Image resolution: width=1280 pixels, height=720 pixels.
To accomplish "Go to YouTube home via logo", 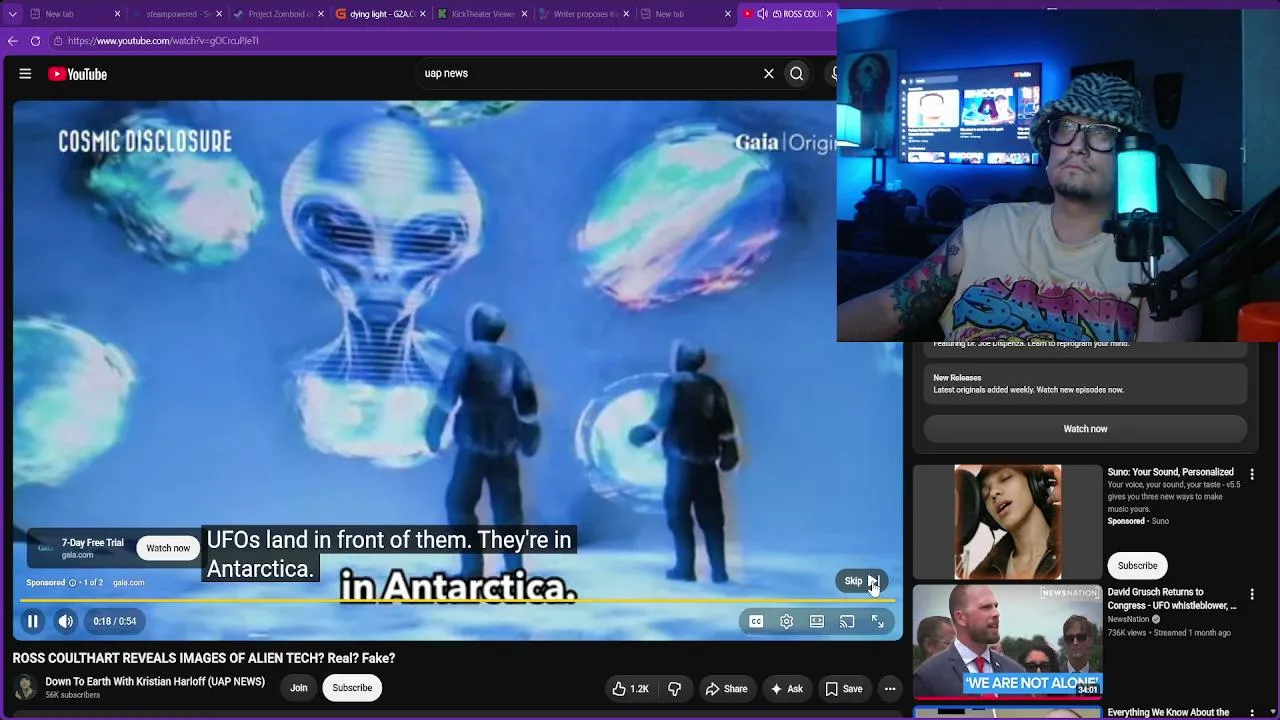I will [77, 74].
